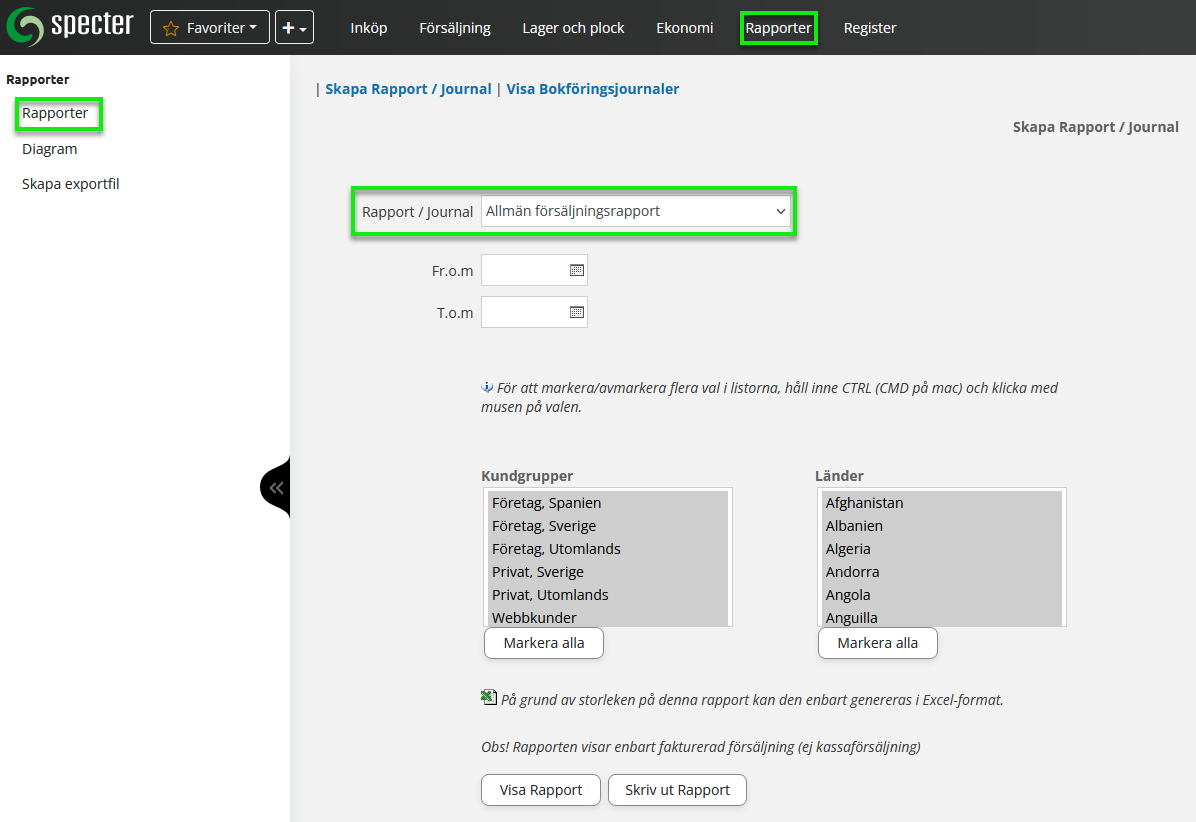Open the Rapport / Journal select box
Screen dimensions: 1196x822
[x=635, y=212]
